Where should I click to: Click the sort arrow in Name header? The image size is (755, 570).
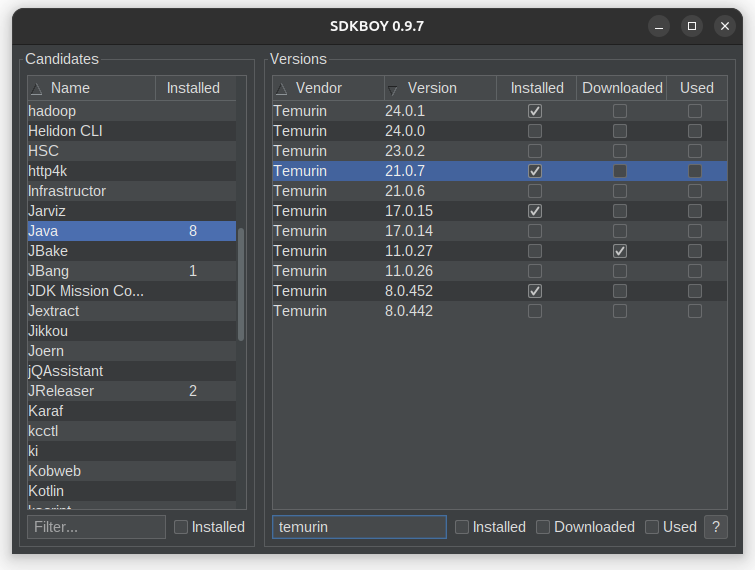coord(37,89)
